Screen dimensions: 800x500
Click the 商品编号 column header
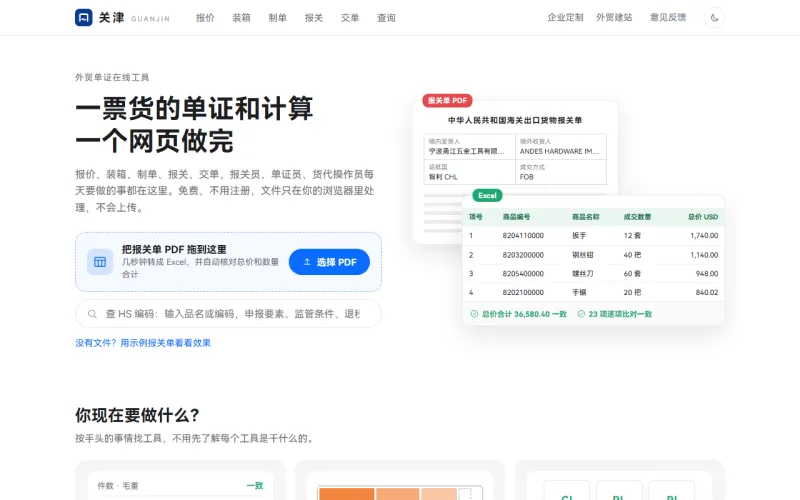point(516,217)
